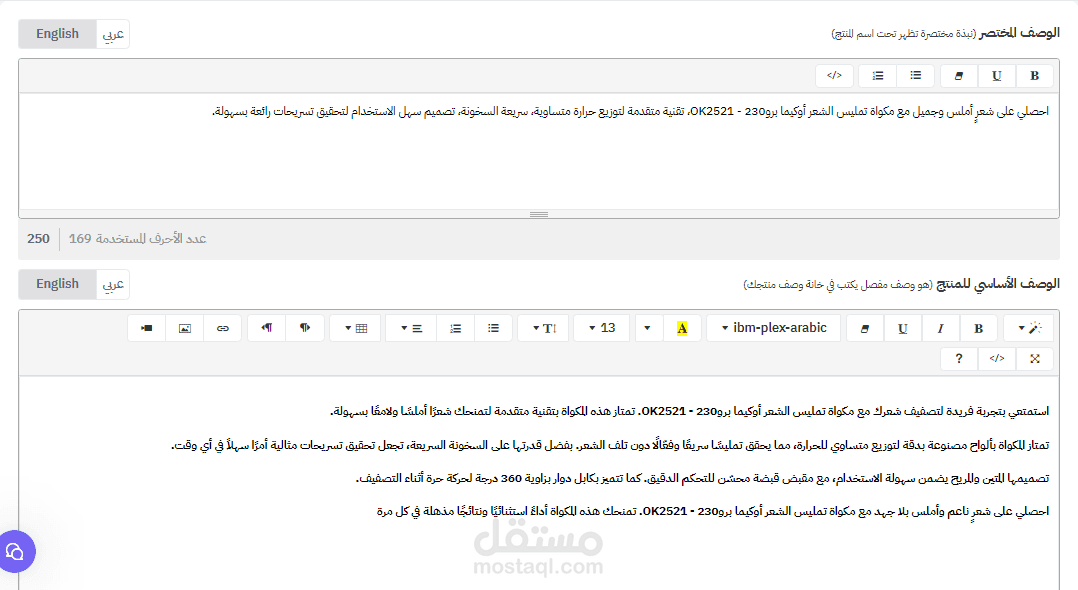The width and height of the screenshot is (1078, 590).
Task: Insert numbered list in short description editor
Action: [878, 76]
